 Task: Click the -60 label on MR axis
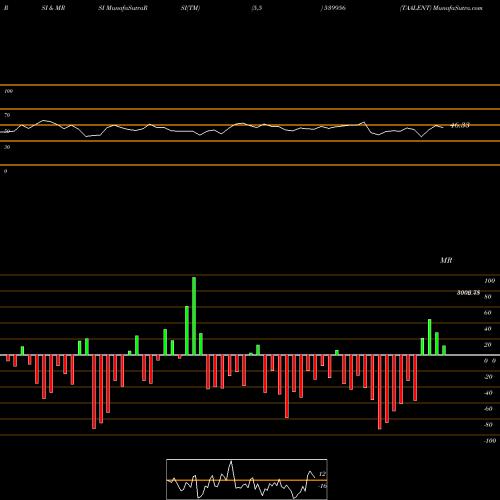pos(488,409)
